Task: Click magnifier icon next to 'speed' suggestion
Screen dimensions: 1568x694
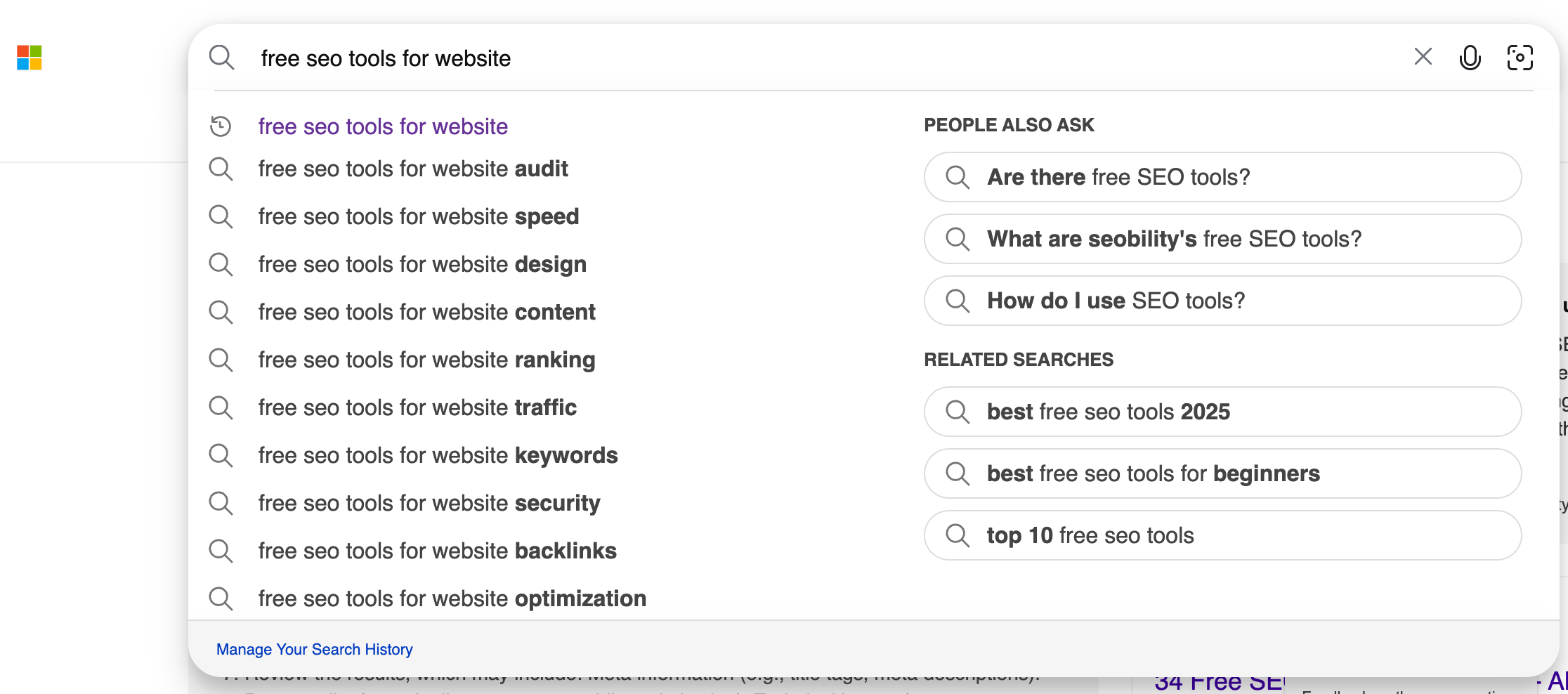Action: pos(221,216)
